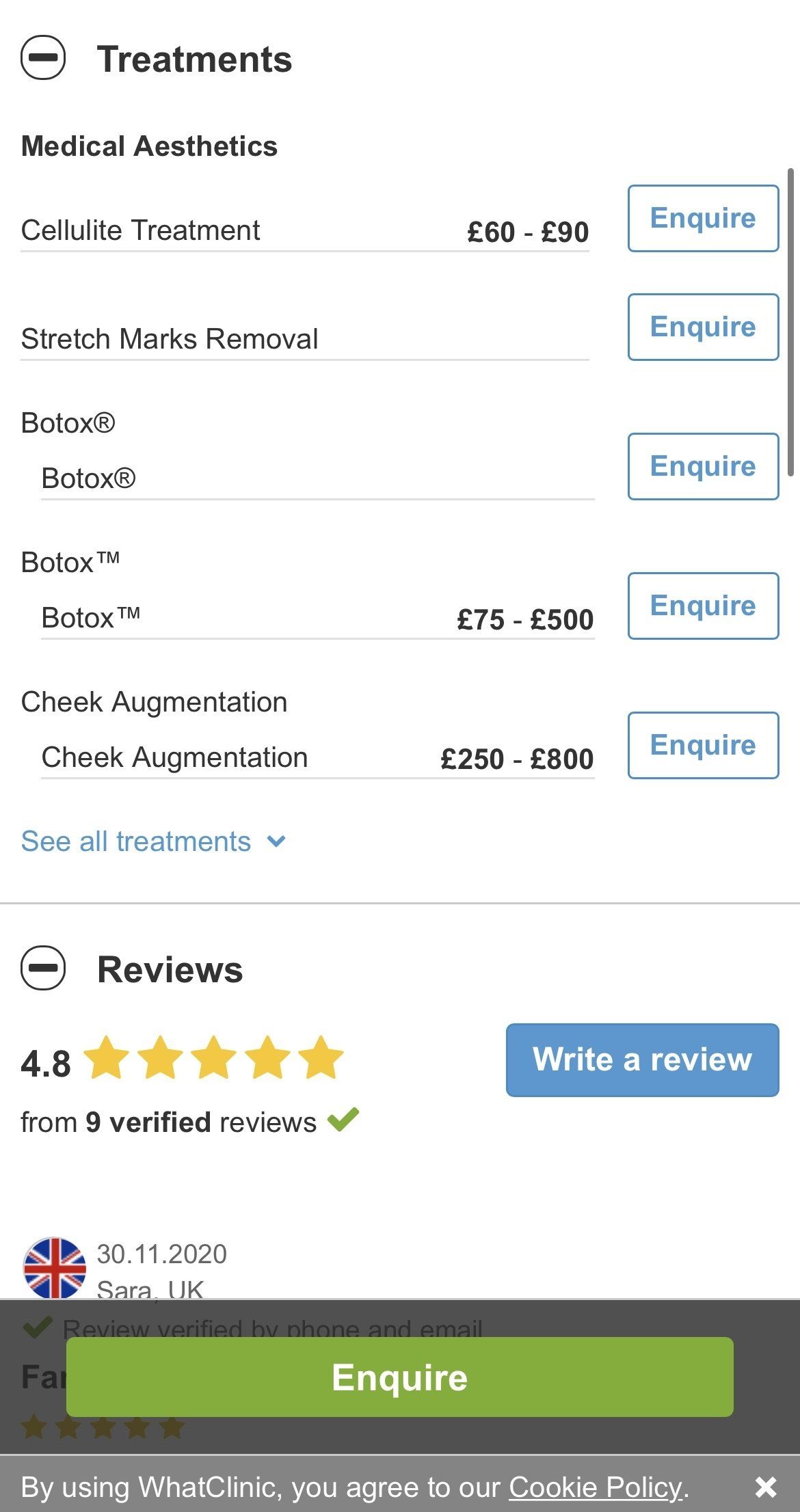Image resolution: width=800 pixels, height=1512 pixels.
Task: Click Enquire beside Botox™ £75 - £500
Action: pos(703,606)
